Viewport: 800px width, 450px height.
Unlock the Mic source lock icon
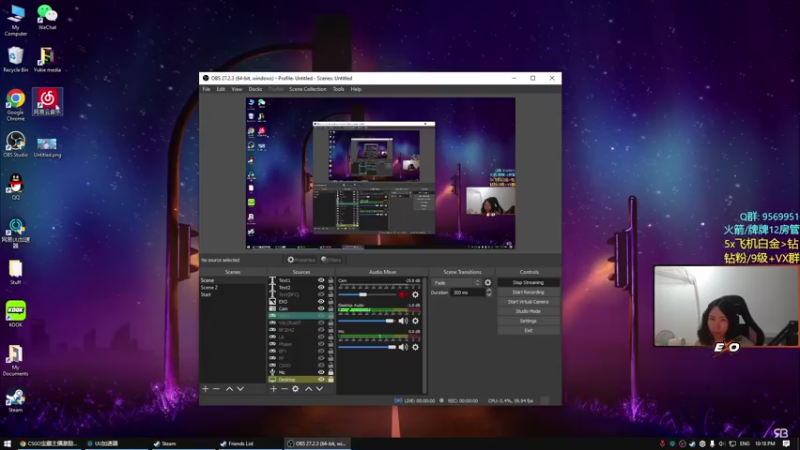click(x=331, y=372)
